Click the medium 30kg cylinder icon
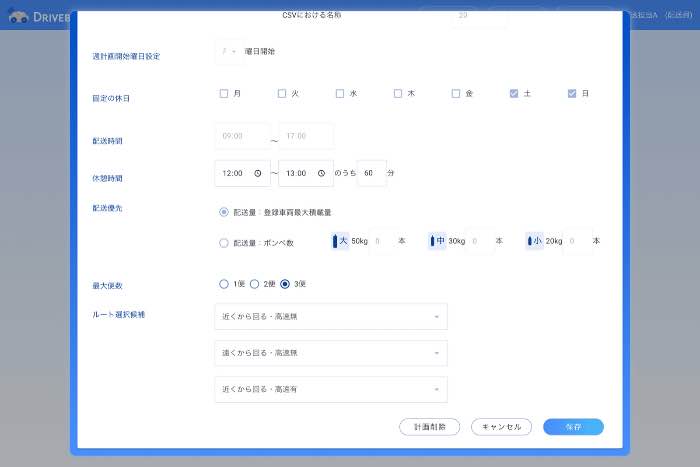Screen dimensions: 700x467 tap(432, 241)
